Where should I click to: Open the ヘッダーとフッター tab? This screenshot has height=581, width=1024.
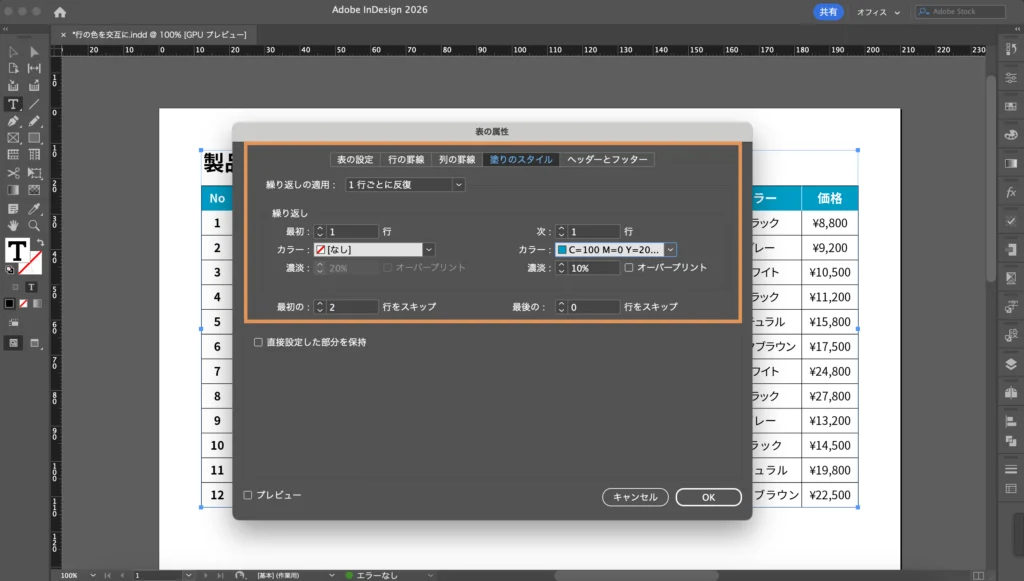tap(607, 159)
